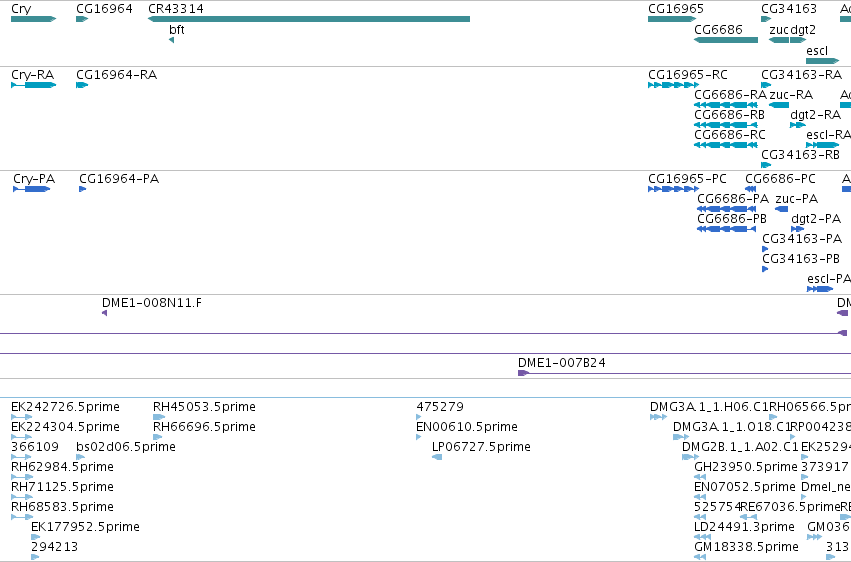This screenshot has height=562, width=851.
Task: Click protein CG6686-PC
Action: 780,179
